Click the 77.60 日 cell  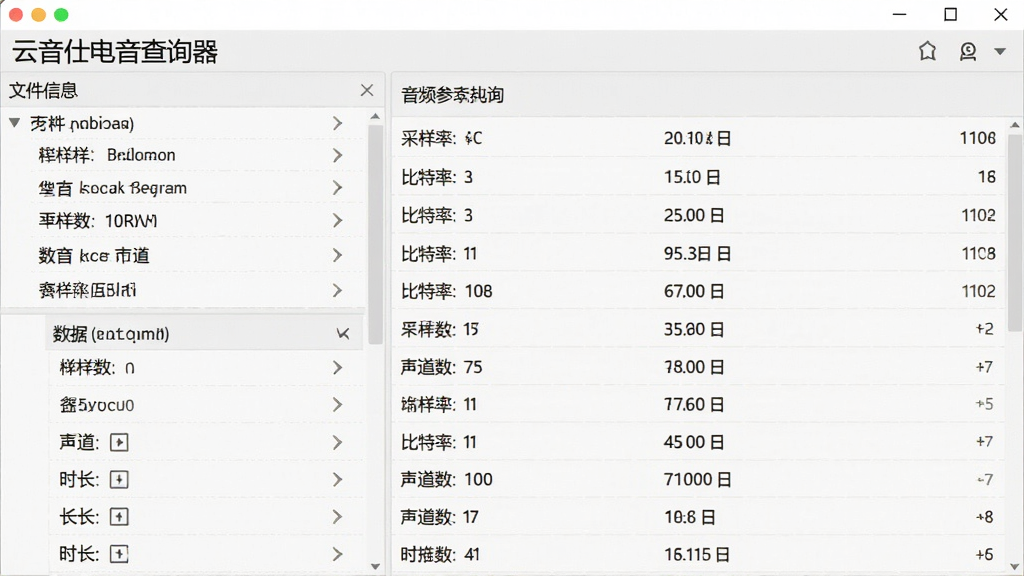pos(694,405)
